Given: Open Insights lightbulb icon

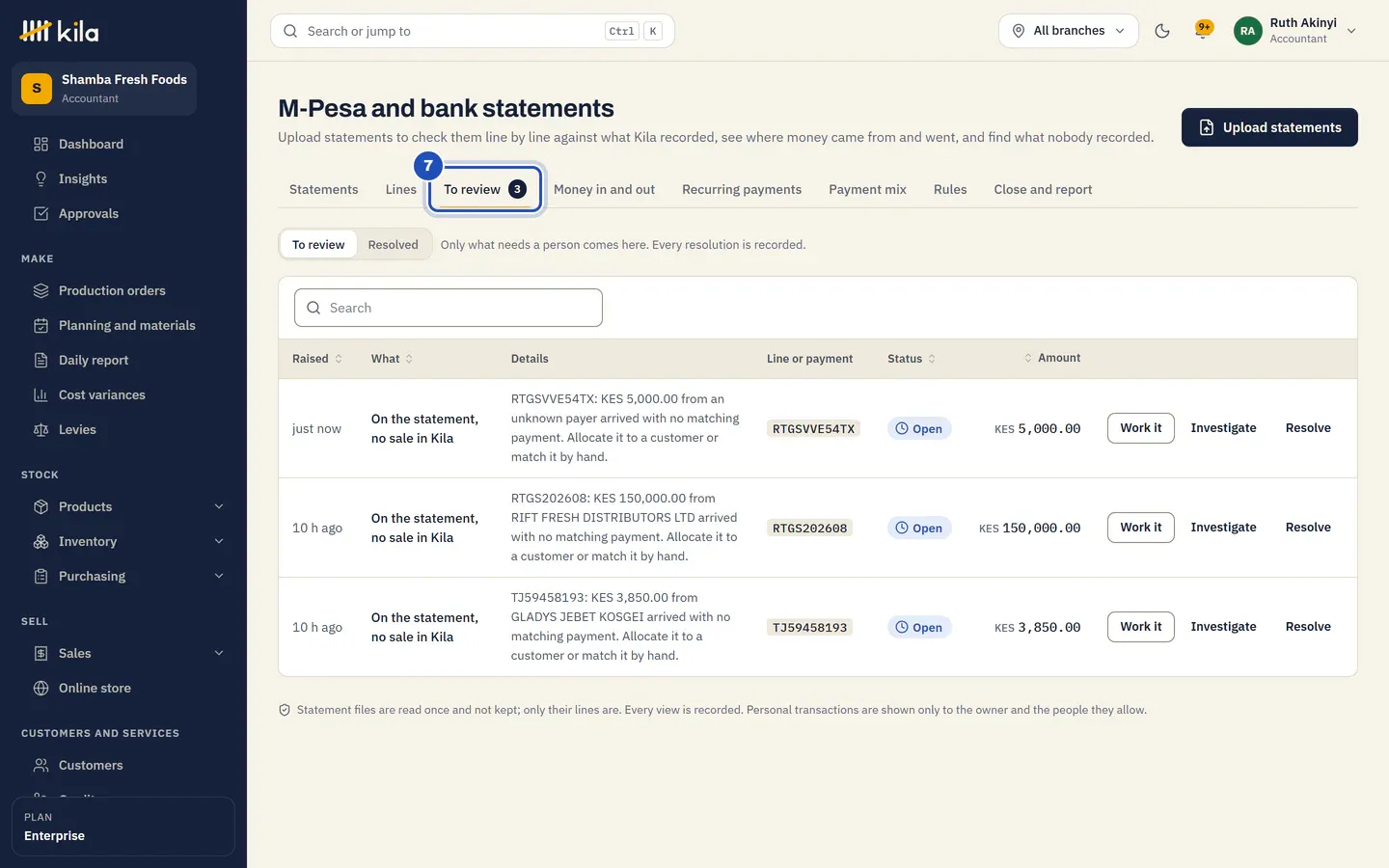Looking at the screenshot, I should coord(41,179).
